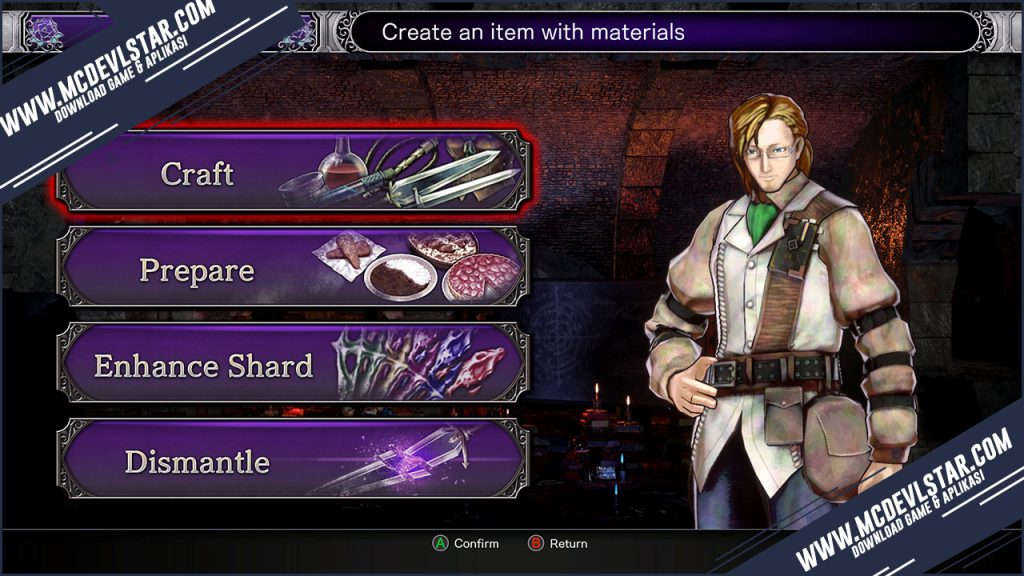Select the Craft menu option
Viewport: 1024px width, 576px height.
coord(292,172)
